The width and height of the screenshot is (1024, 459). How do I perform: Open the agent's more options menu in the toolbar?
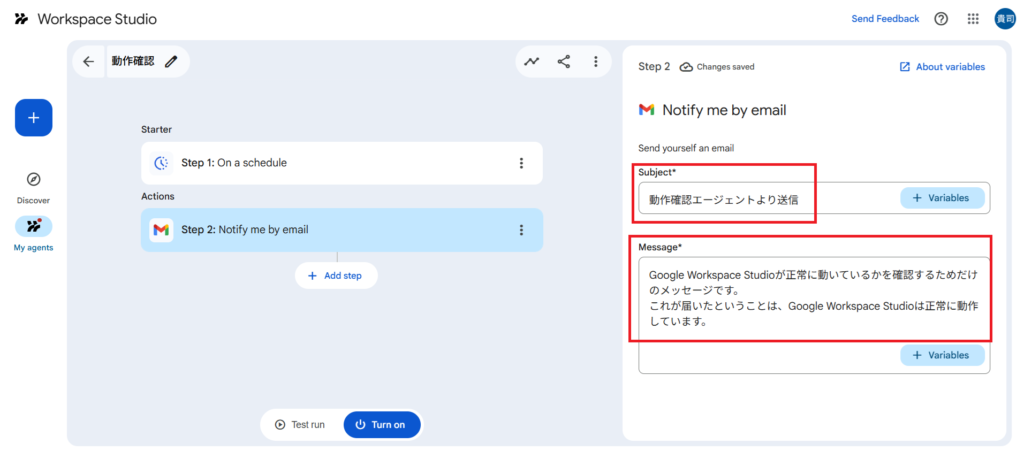[596, 62]
